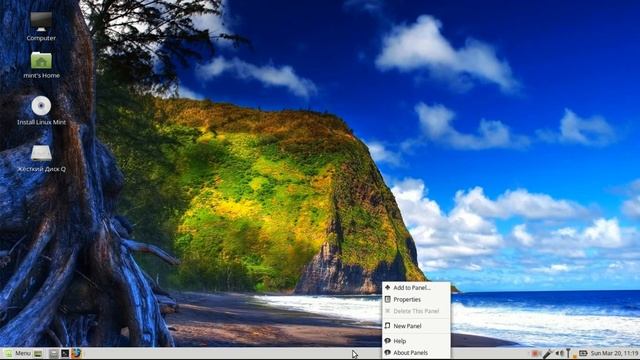Launch the Terminal from the panel
Image resolution: width=640 pixels, height=360 pixels.
(65, 353)
